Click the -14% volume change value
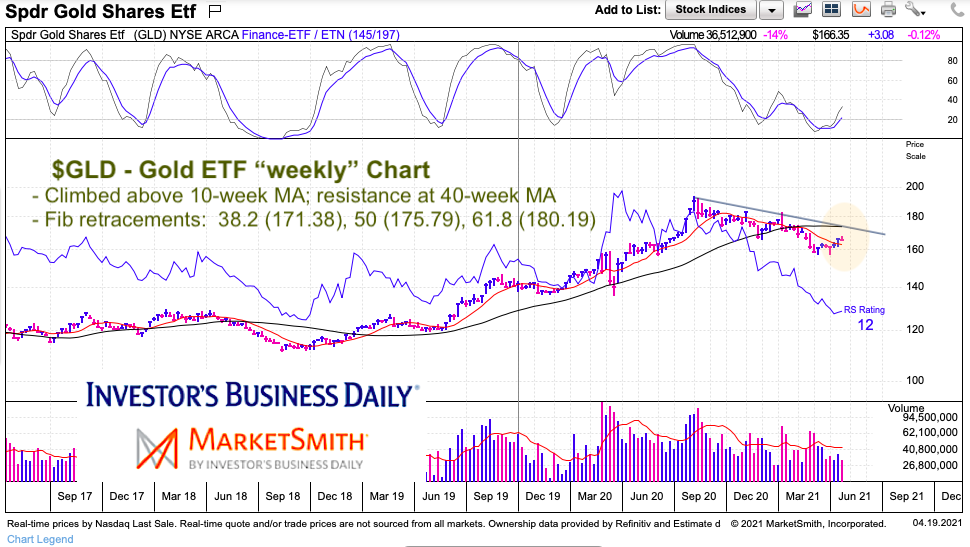This screenshot has width=970, height=547. tap(775, 35)
